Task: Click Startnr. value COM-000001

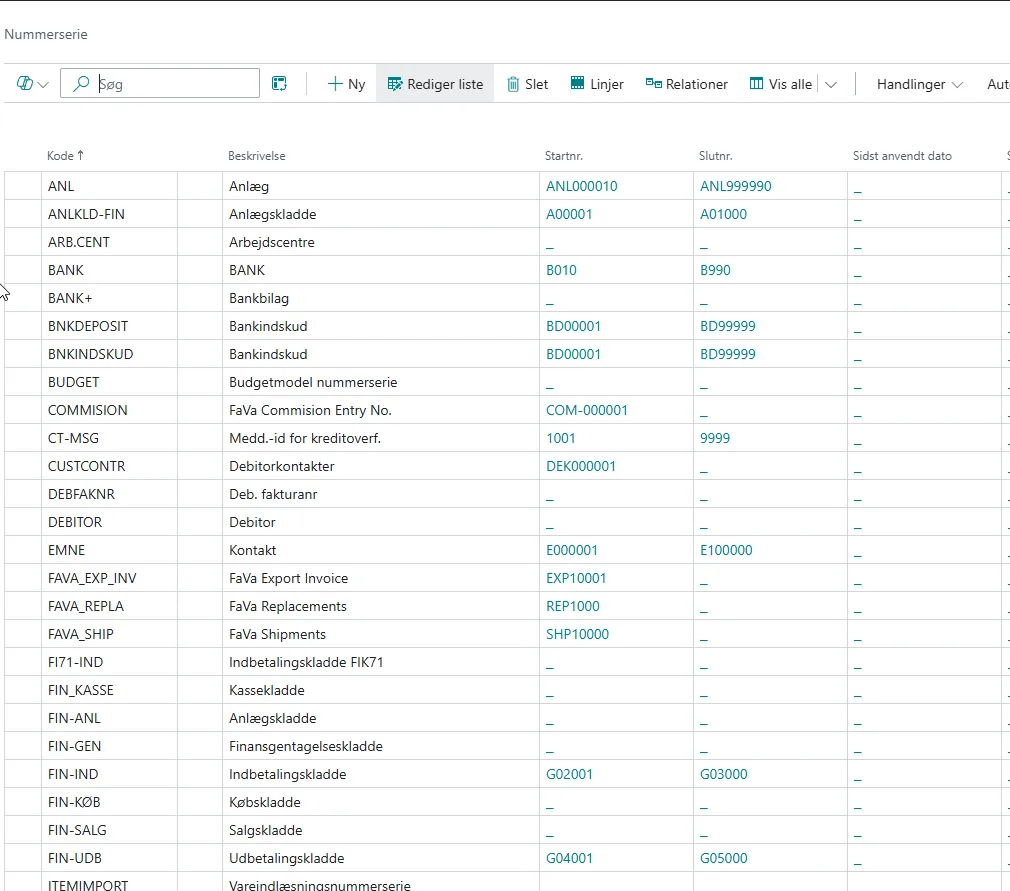Action: 587,410
